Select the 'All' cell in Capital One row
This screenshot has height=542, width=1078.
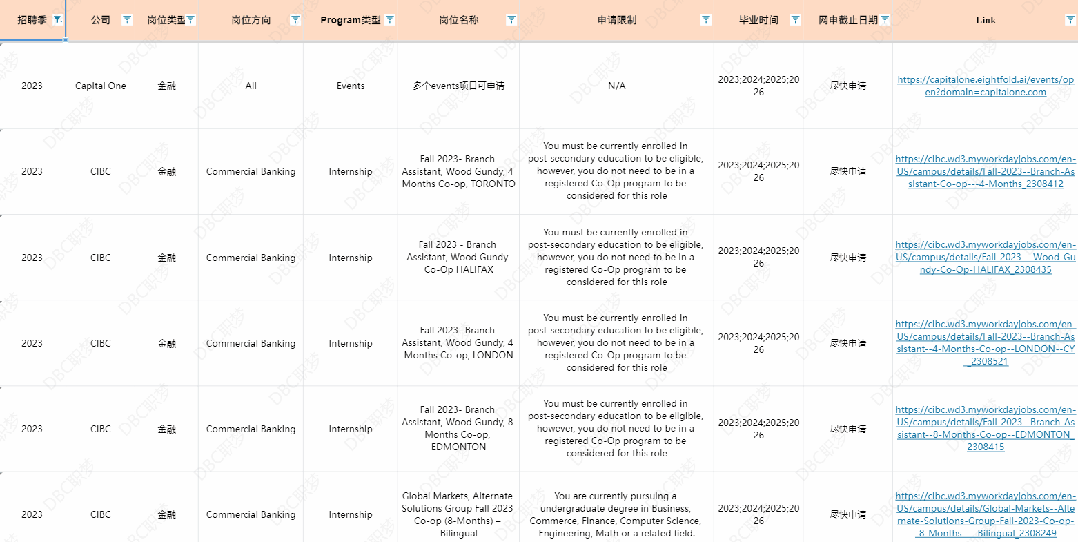coord(251,86)
